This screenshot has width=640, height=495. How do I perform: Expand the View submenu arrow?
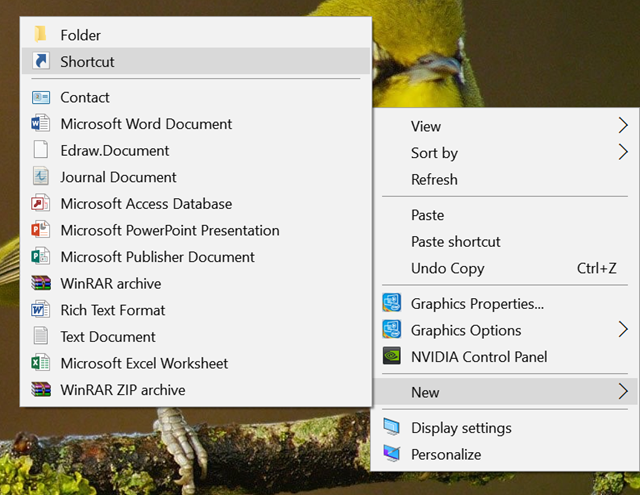point(623,126)
